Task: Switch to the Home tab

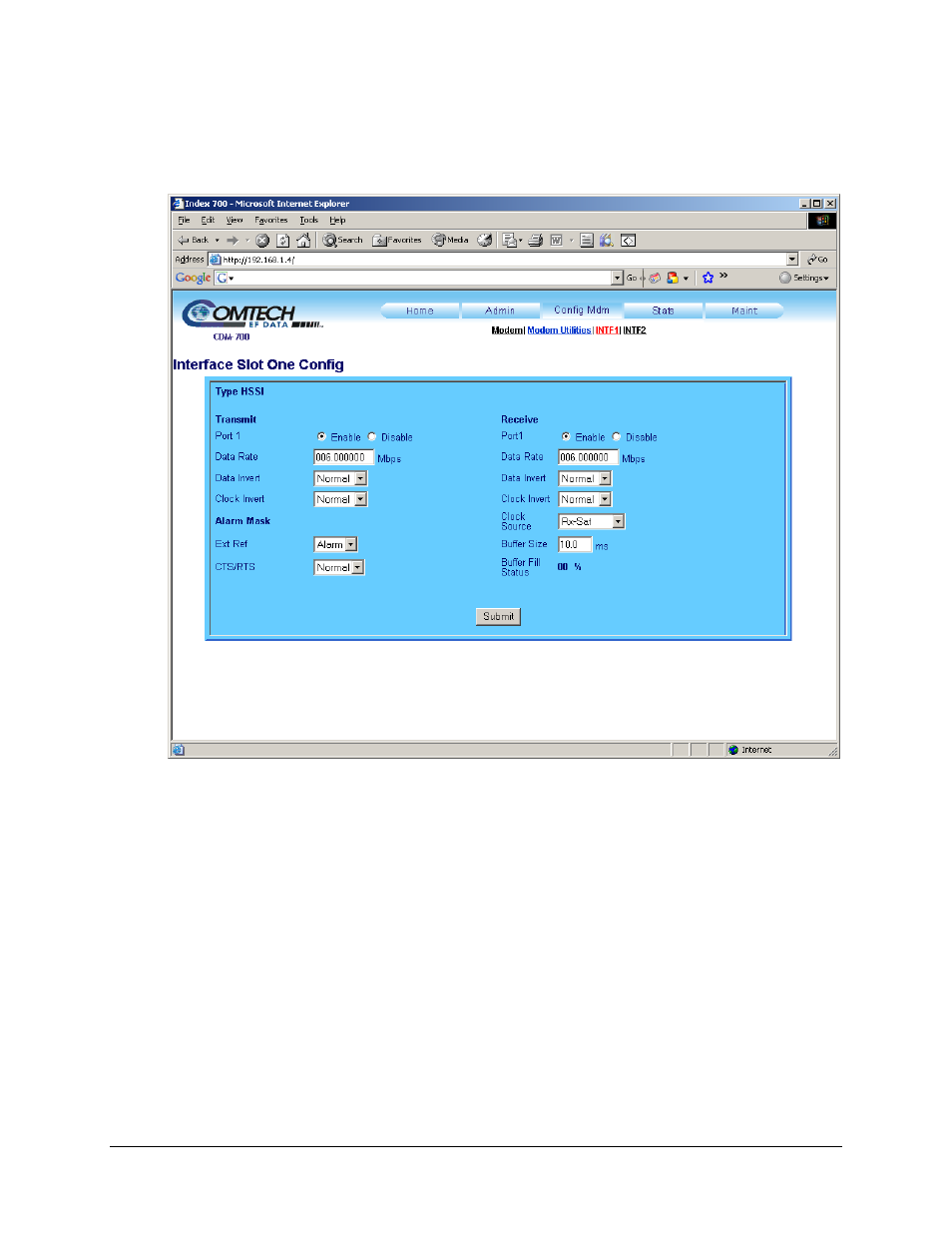Action: (x=420, y=310)
